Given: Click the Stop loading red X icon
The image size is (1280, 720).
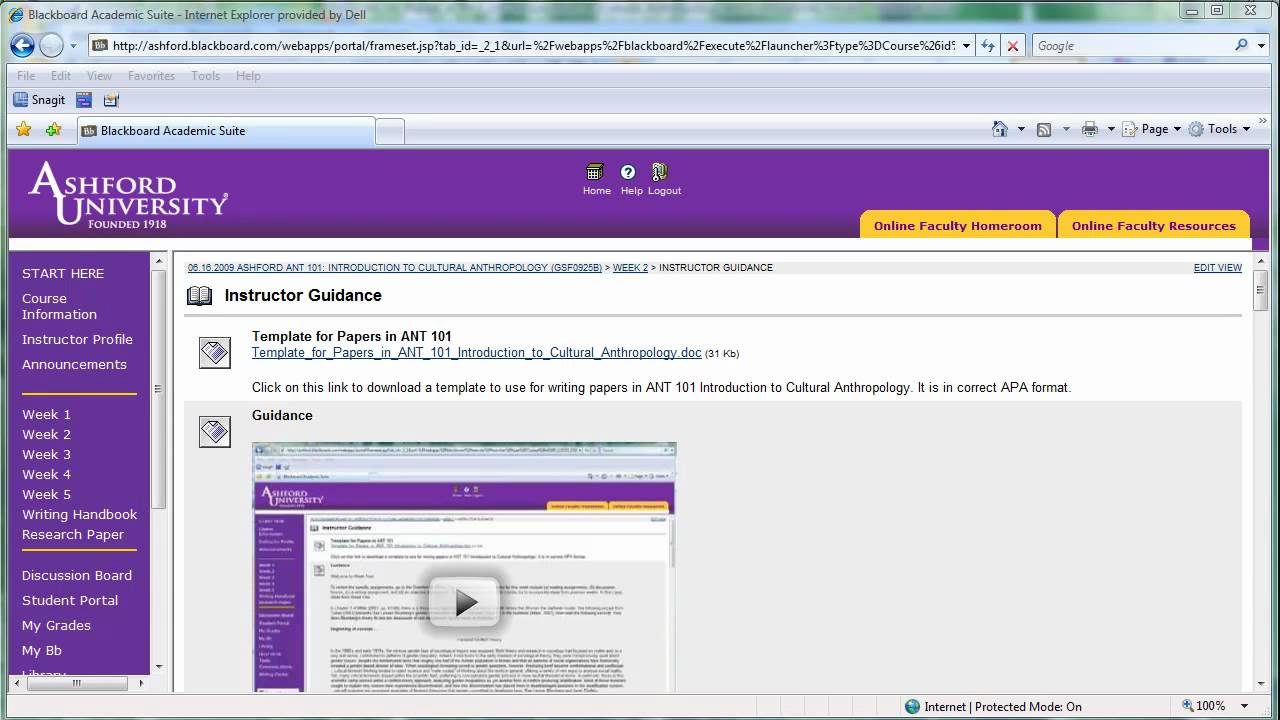Looking at the screenshot, I should pyautogui.click(x=1013, y=46).
